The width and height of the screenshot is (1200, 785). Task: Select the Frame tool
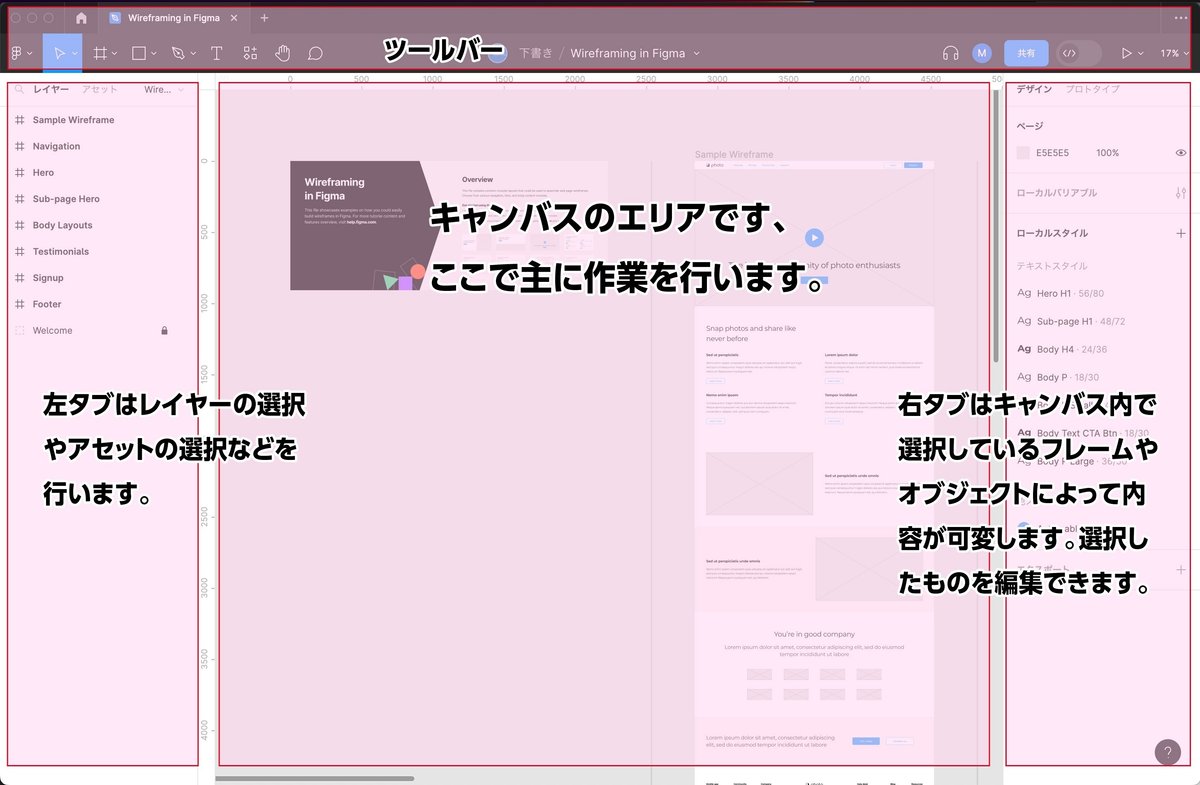click(99, 53)
